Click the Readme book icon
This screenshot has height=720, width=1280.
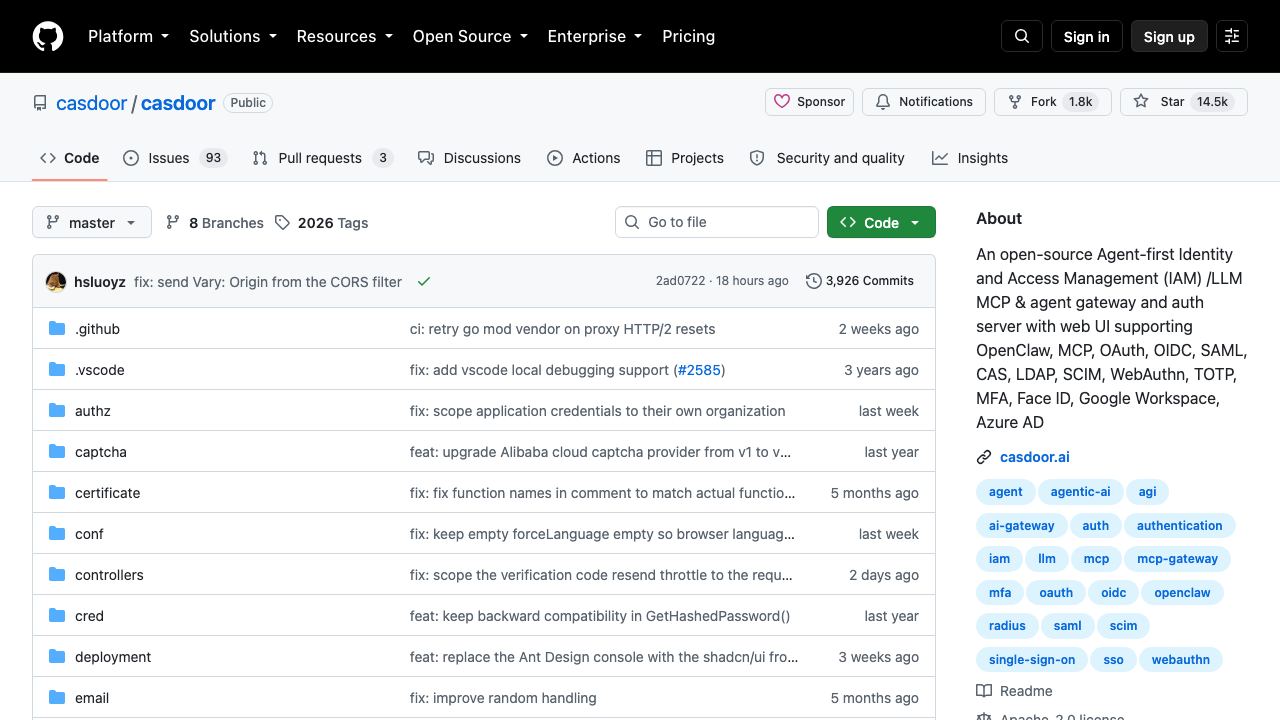[x=984, y=691]
